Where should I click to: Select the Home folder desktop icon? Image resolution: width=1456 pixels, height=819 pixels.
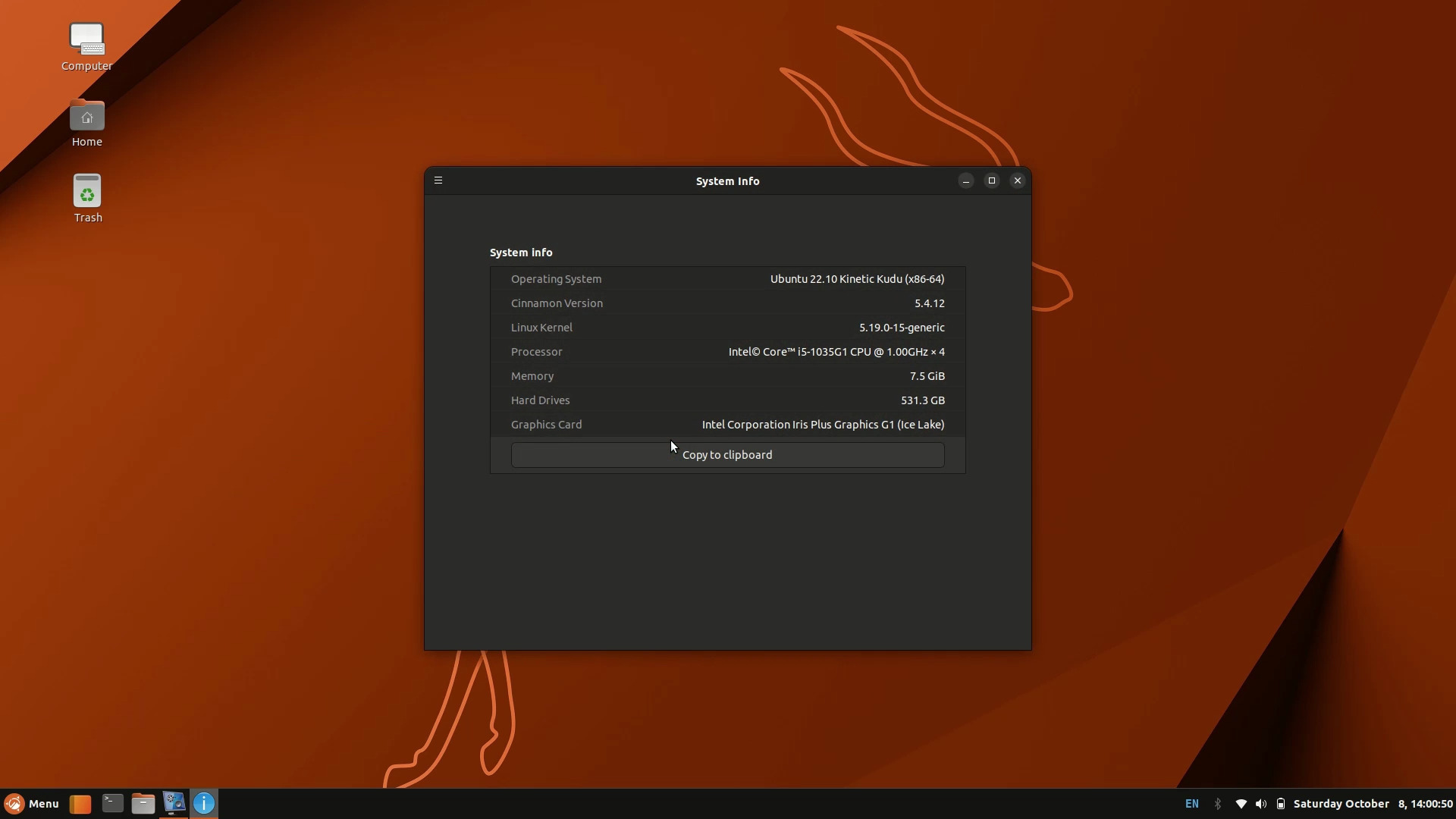[86, 123]
